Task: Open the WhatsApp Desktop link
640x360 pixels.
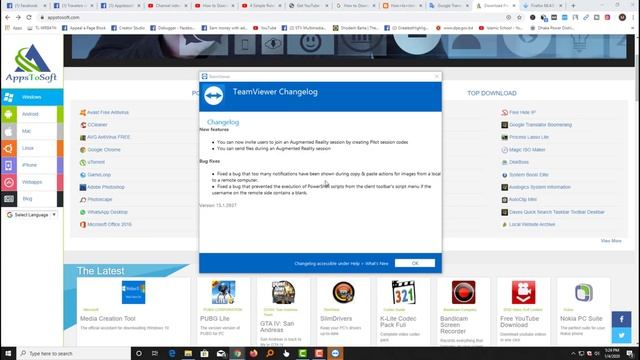Action: click(107, 212)
